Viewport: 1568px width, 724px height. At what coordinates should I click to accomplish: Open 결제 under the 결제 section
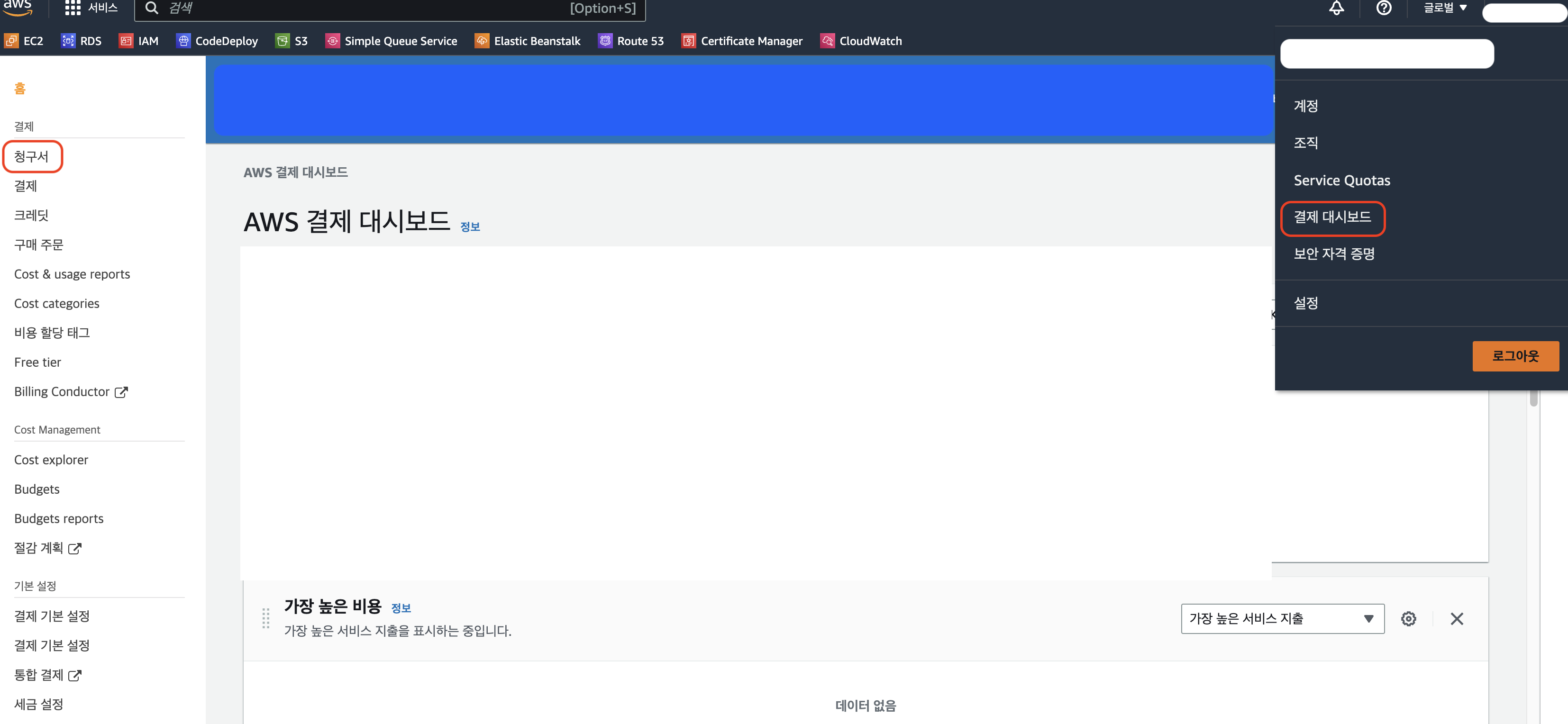coord(26,186)
